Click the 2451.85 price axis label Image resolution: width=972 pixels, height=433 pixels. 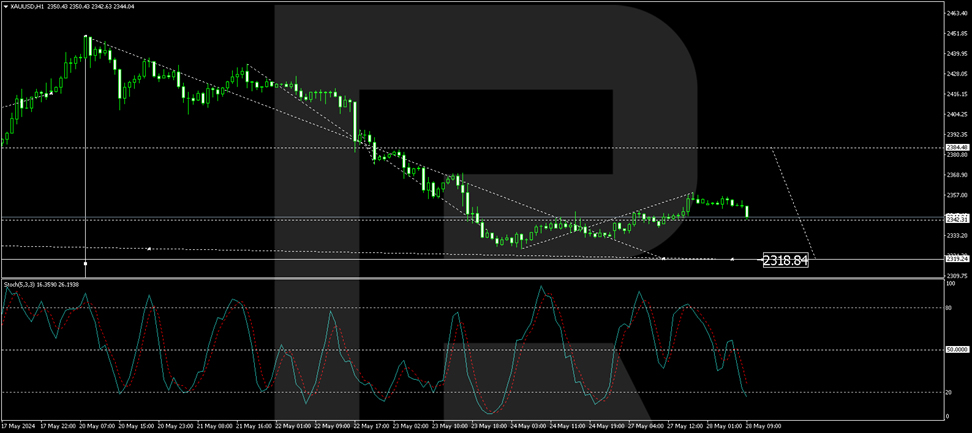[957, 34]
